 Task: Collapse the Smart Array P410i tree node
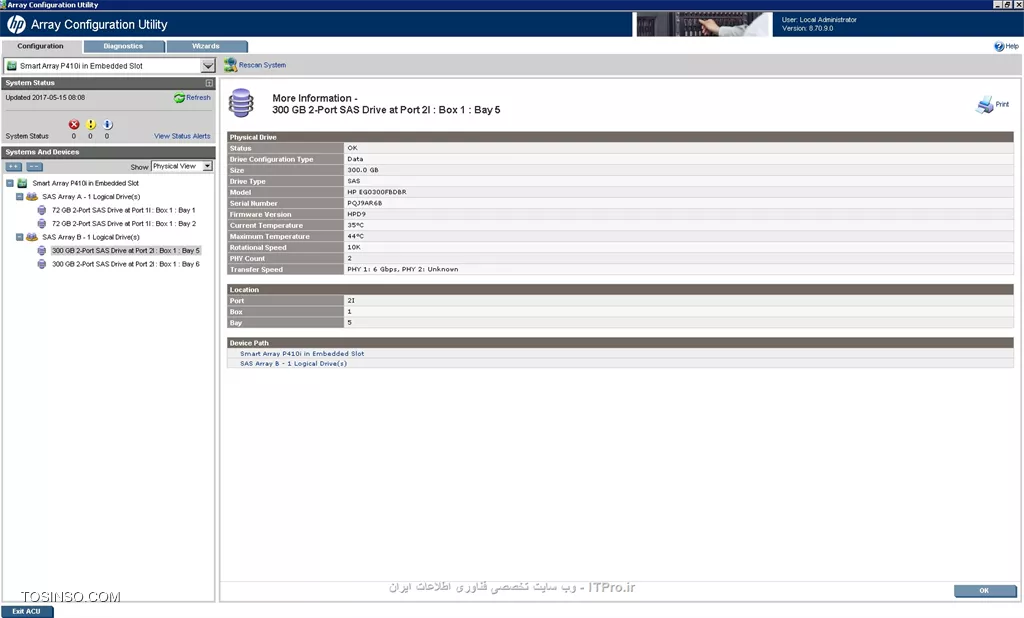tap(10, 184)
